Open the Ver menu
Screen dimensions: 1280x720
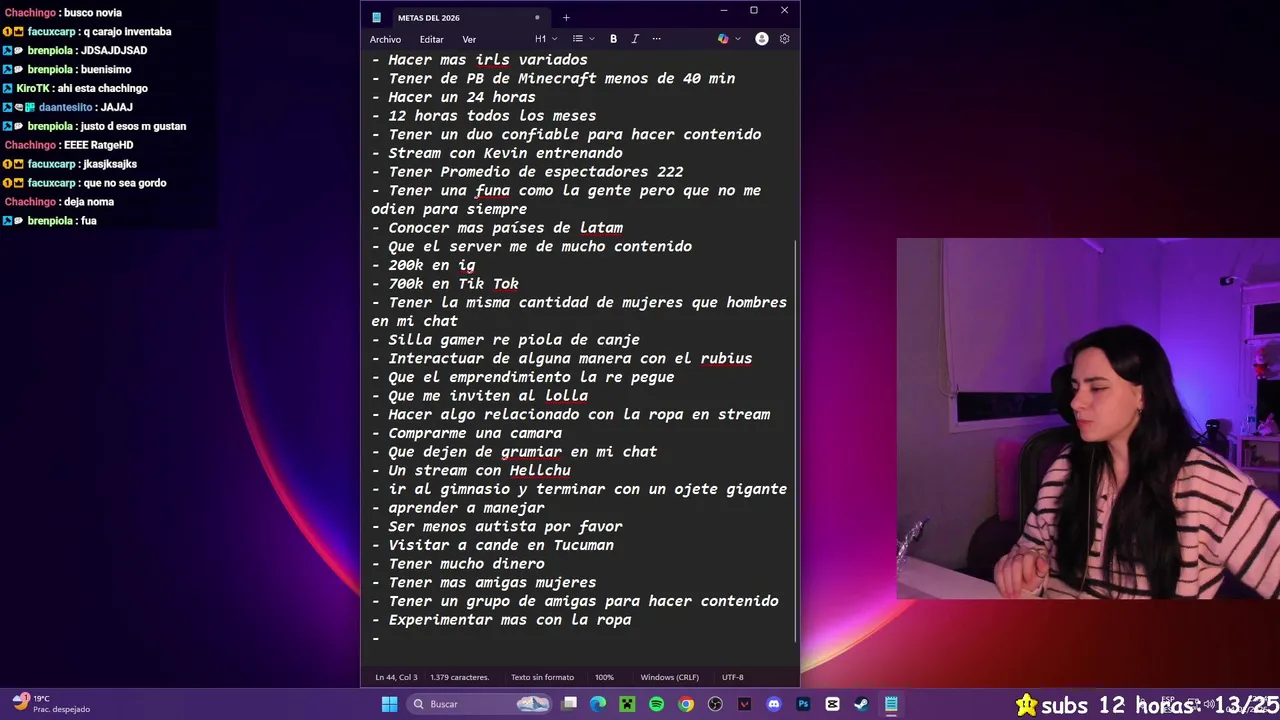(x=469, y=39)
